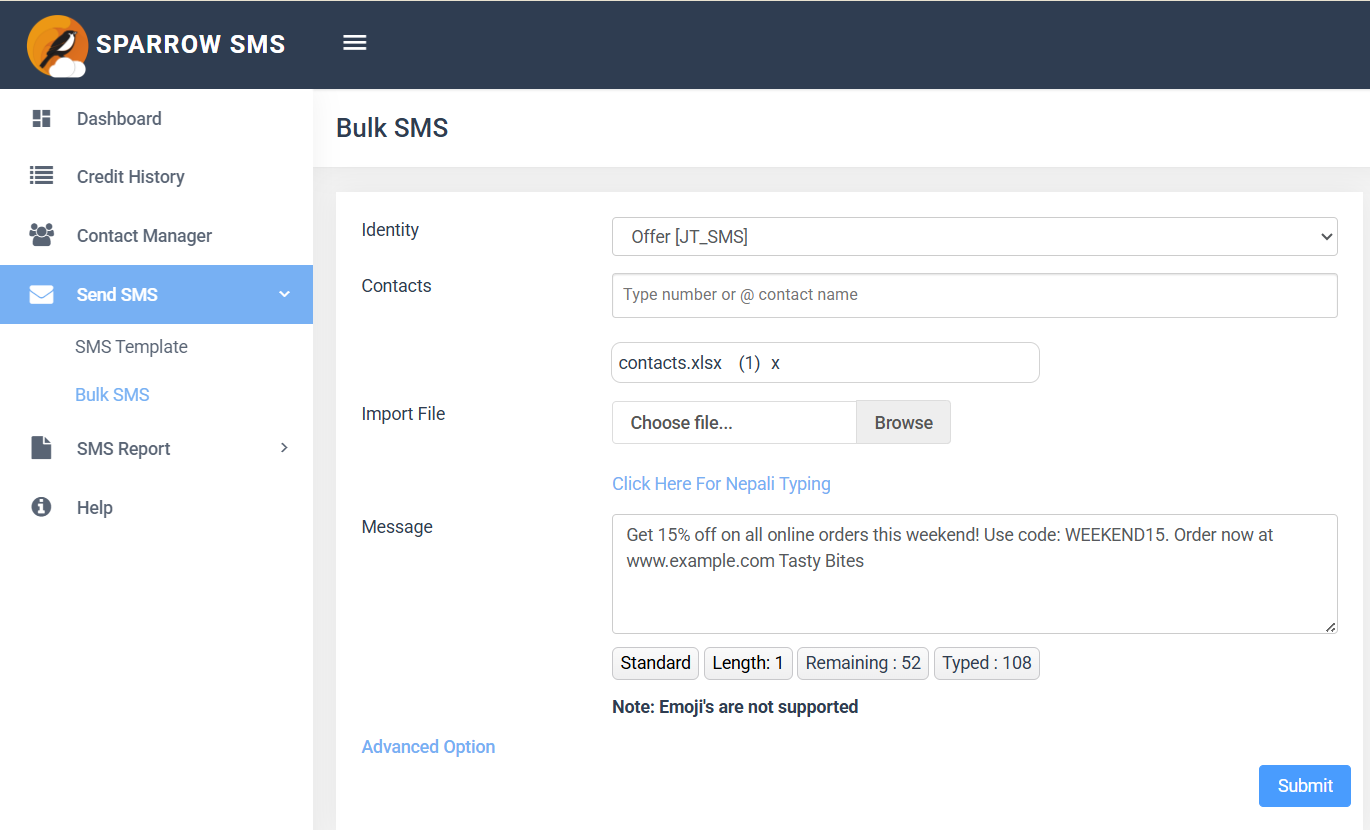Select Bulk SMS in the sidebar
Image resolution: width=1370 pixels, height=830 pixels.
click(x=112, y=394)
